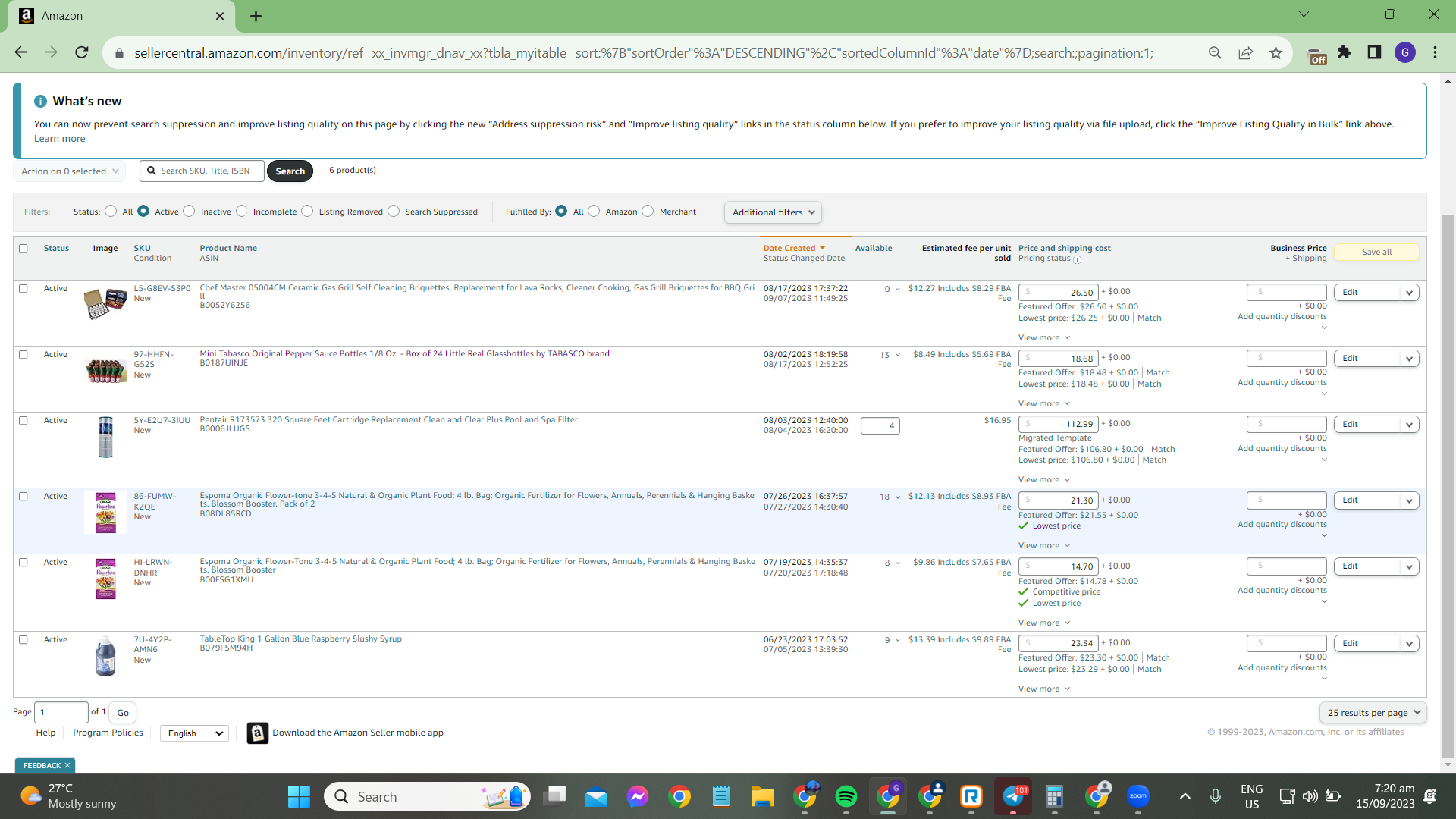1456x819 pixels.
Task: Dismiss the FEEDBACK tab with its X
Action: [67, 766]
